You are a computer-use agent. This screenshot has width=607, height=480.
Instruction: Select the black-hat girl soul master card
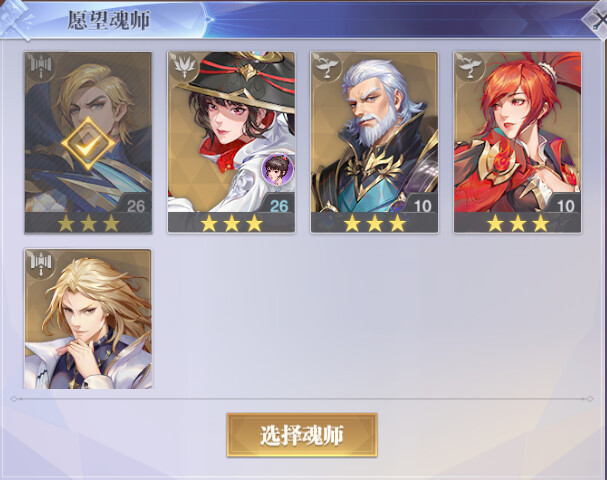231,142
